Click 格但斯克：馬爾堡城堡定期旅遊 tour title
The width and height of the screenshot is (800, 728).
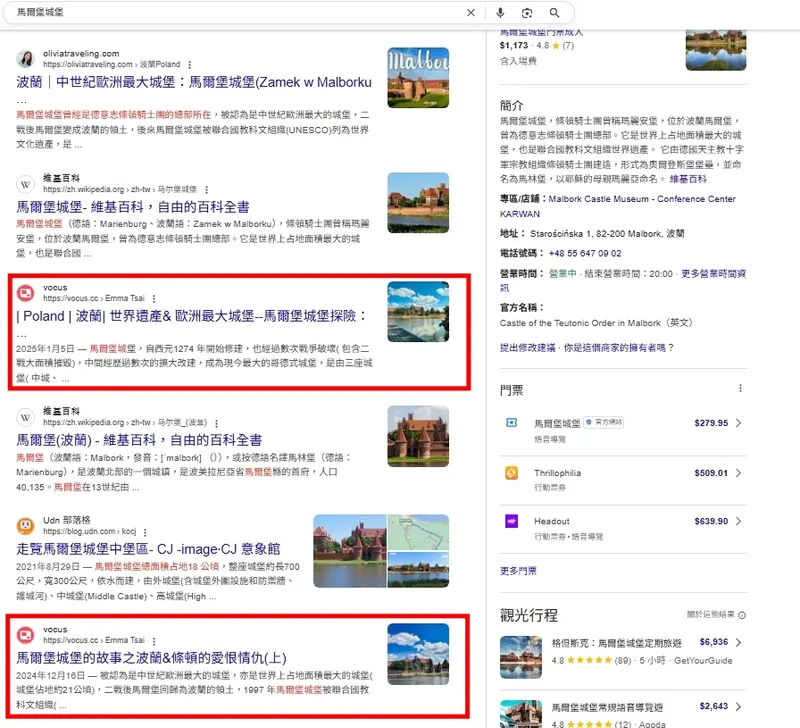point(616,643)
